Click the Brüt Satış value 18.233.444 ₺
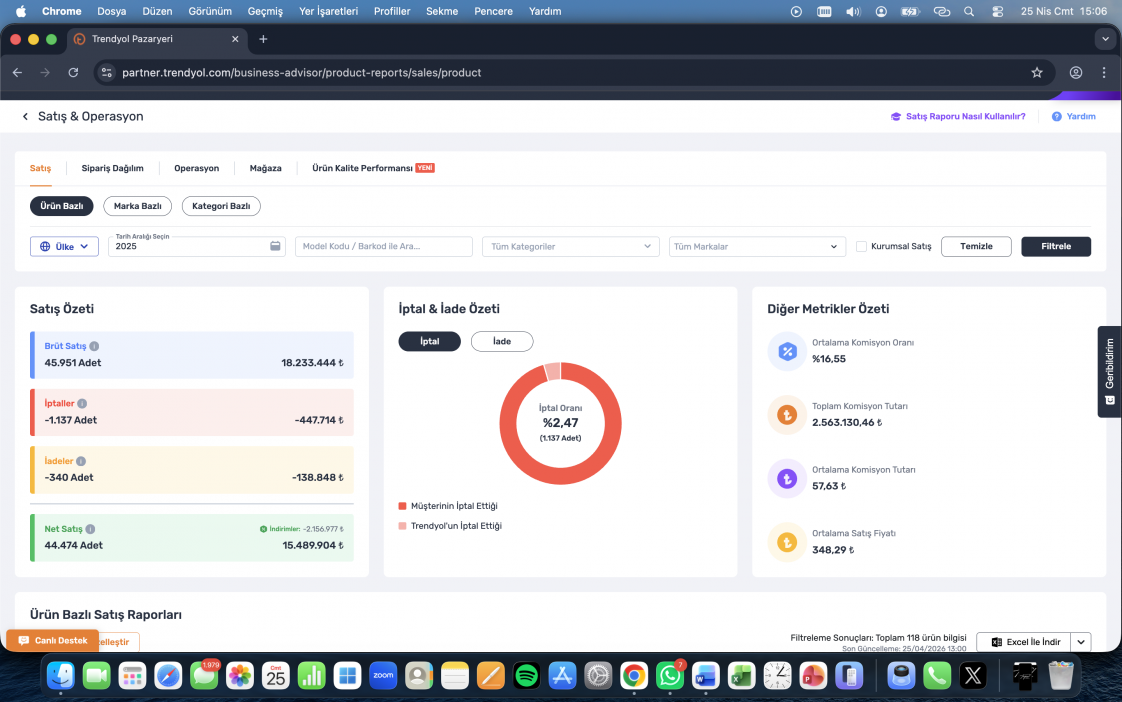Viewport: 1122px width, 702px height. point(312,363)
